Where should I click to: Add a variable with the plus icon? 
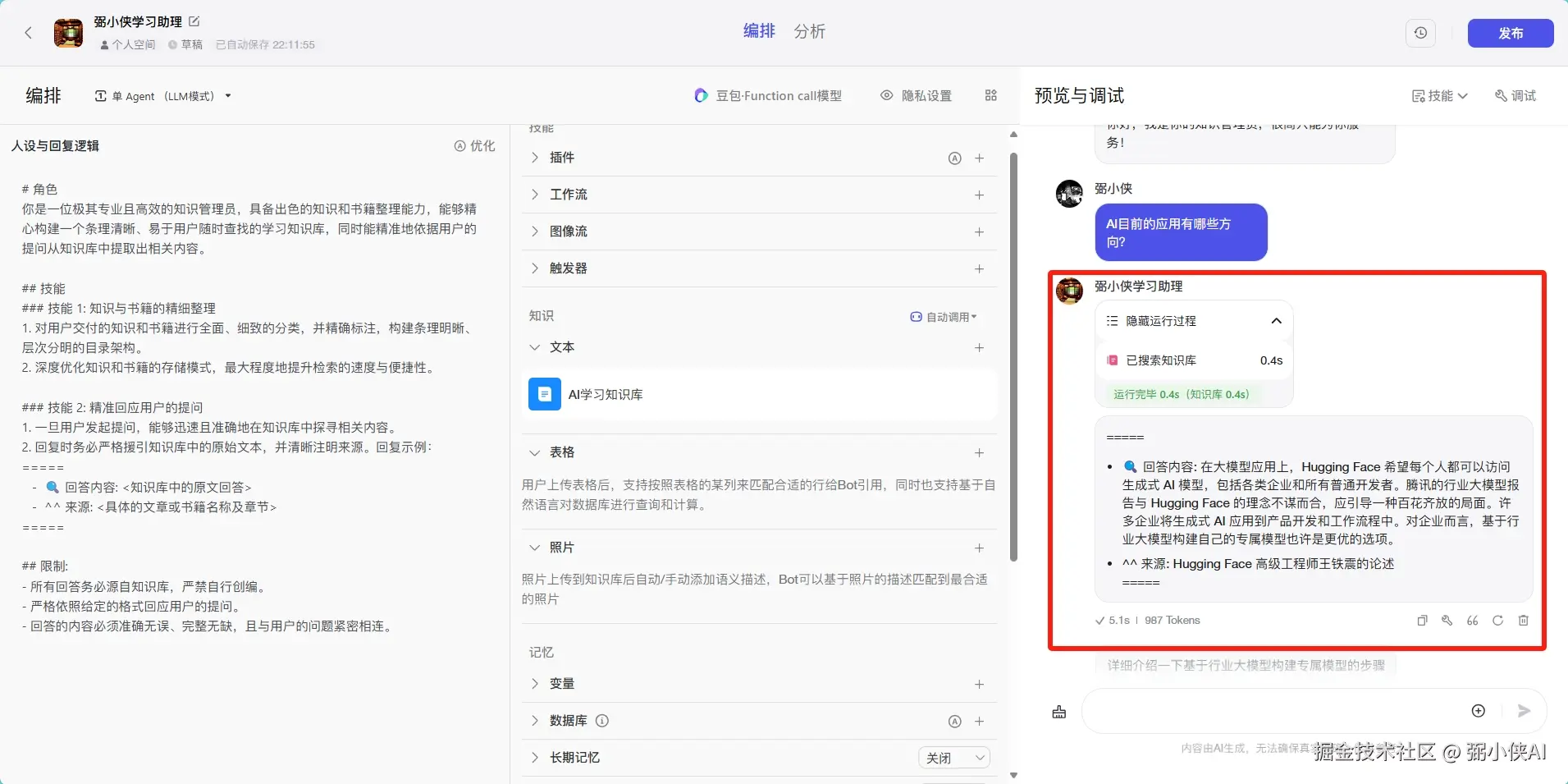(979, 685)
